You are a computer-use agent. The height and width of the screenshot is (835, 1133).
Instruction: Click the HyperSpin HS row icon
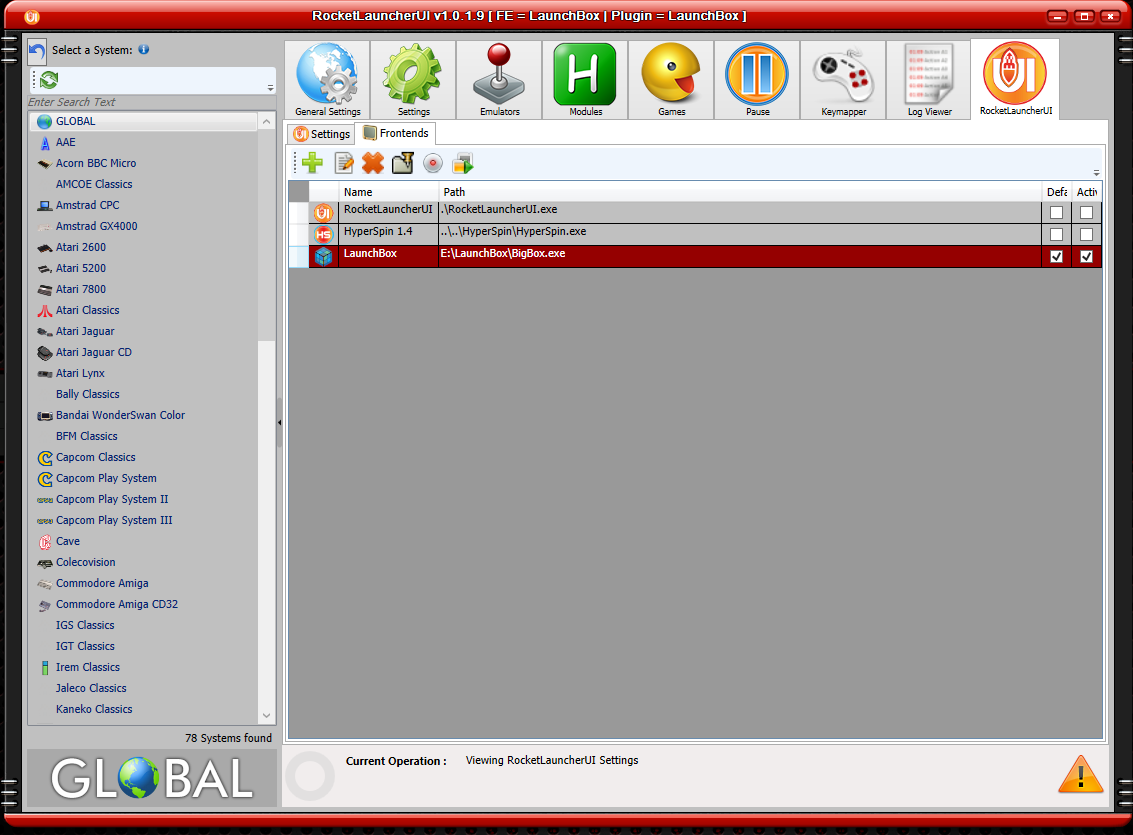pos(323,234)
